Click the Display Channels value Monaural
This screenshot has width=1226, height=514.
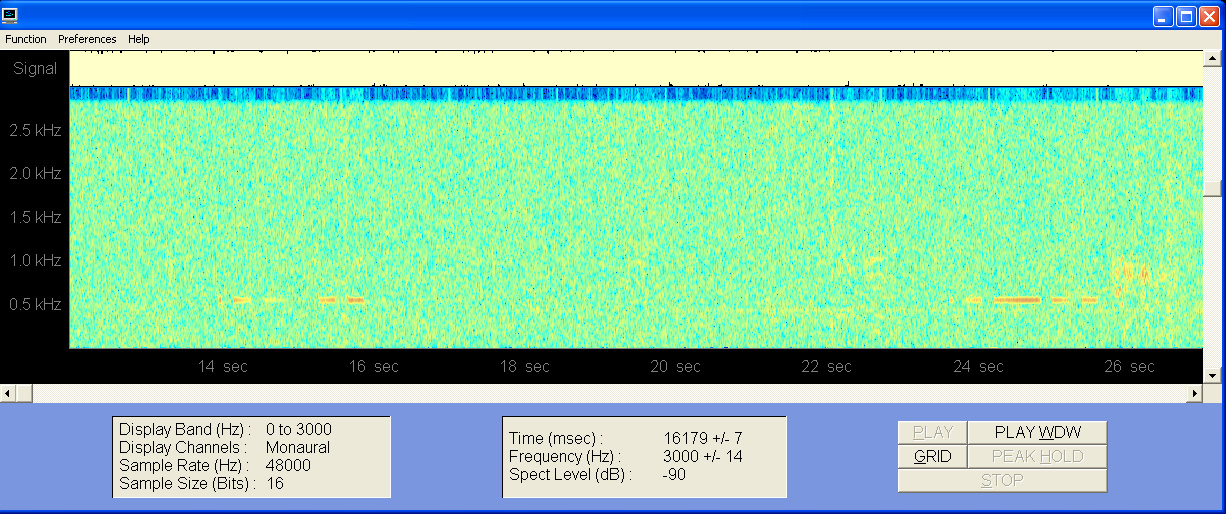coord(298,448)
